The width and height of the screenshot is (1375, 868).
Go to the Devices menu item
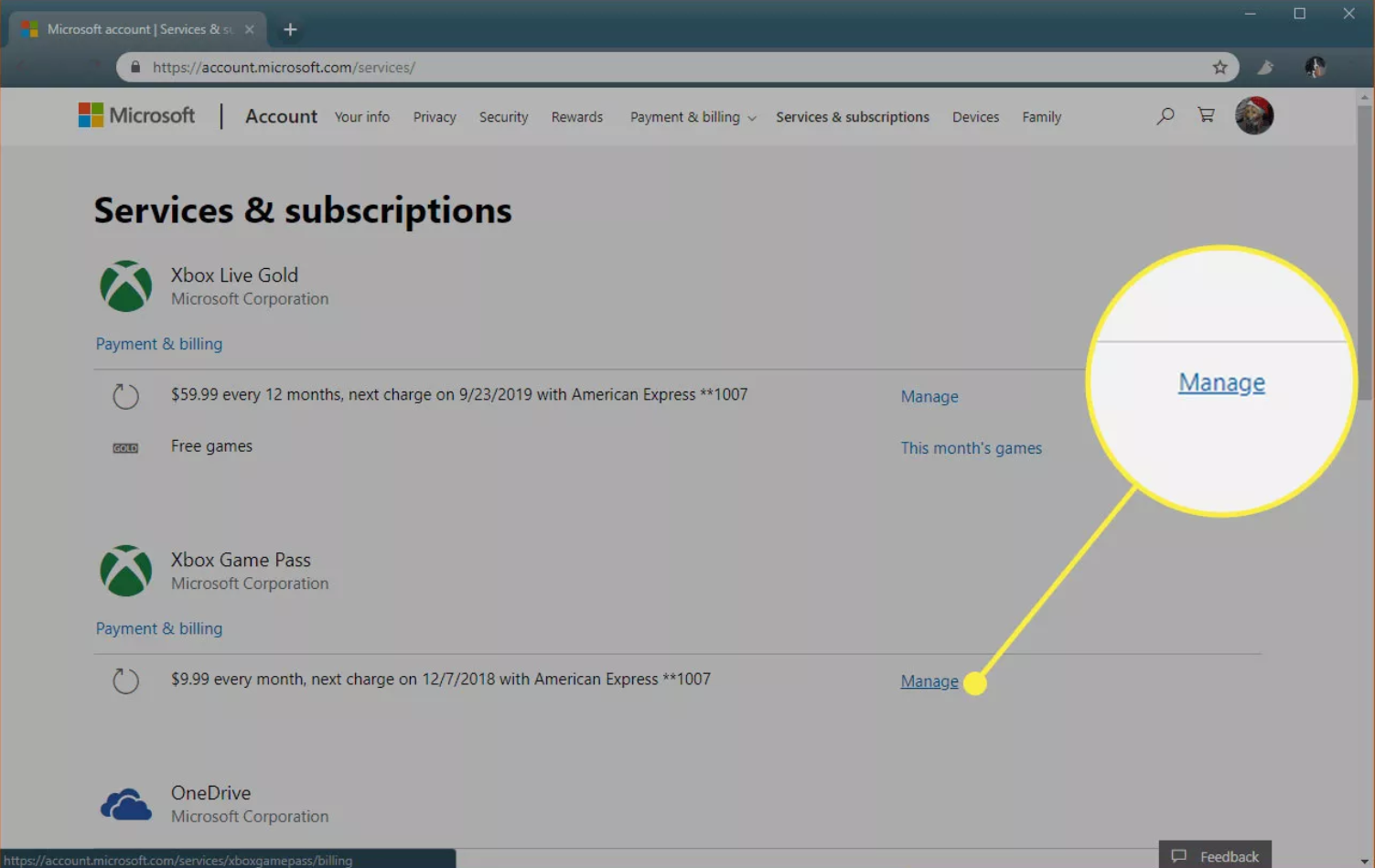(x=975, y=117)
